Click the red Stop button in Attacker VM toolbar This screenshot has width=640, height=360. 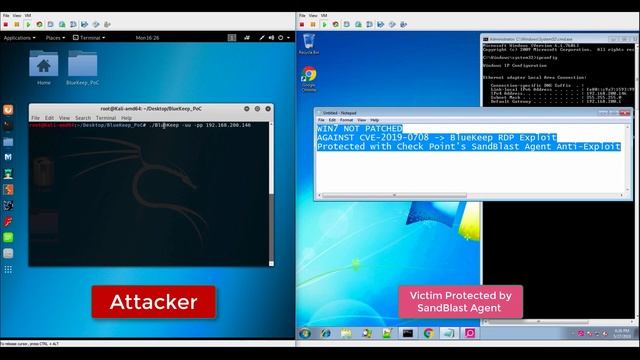point(6,25)
